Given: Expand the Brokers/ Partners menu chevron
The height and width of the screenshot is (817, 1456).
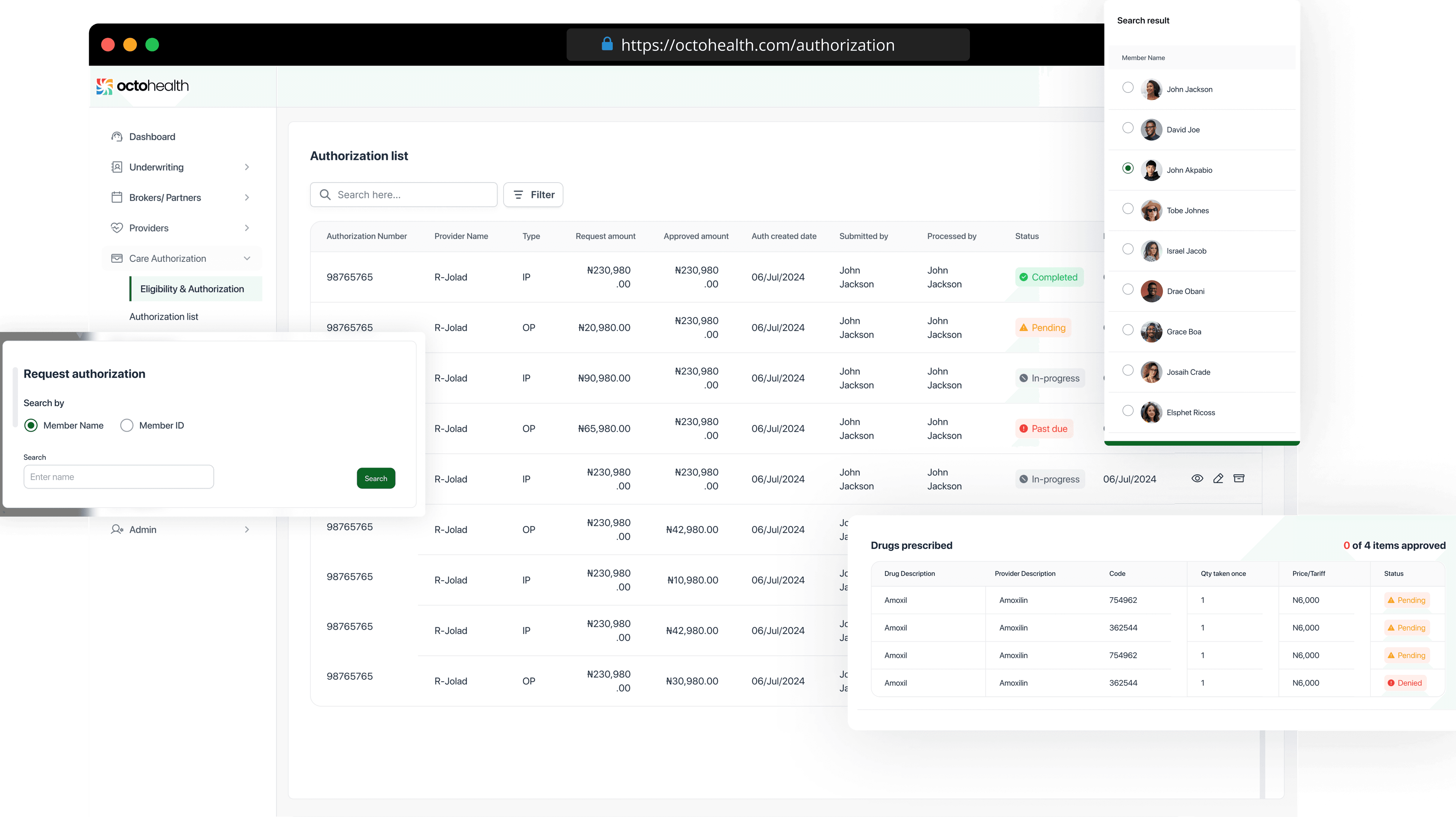Looking at the screenshot, I should pyautogui.click(x=247, y=198).
